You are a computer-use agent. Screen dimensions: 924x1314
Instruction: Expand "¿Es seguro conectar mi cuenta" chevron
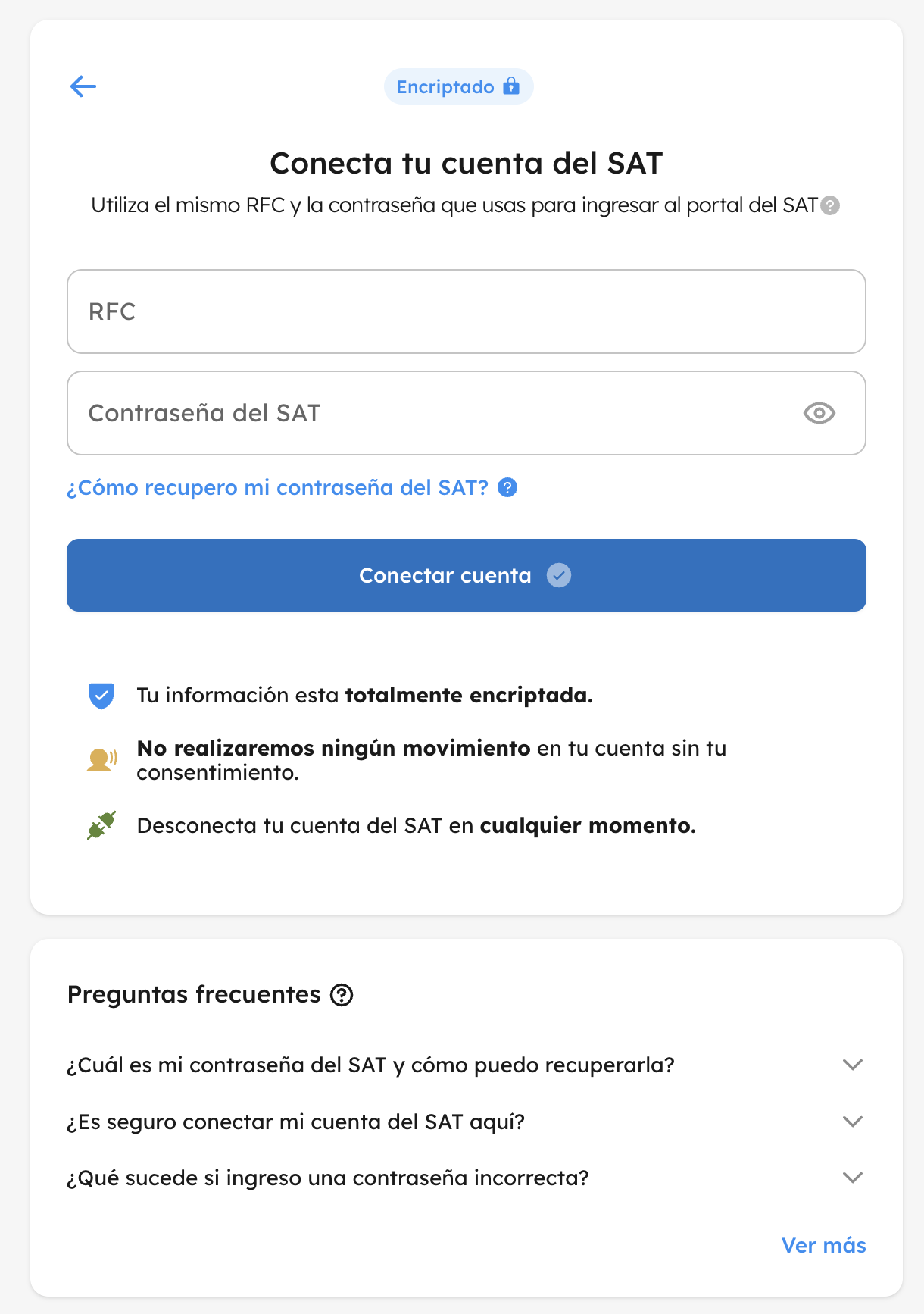click(853, 1122)
